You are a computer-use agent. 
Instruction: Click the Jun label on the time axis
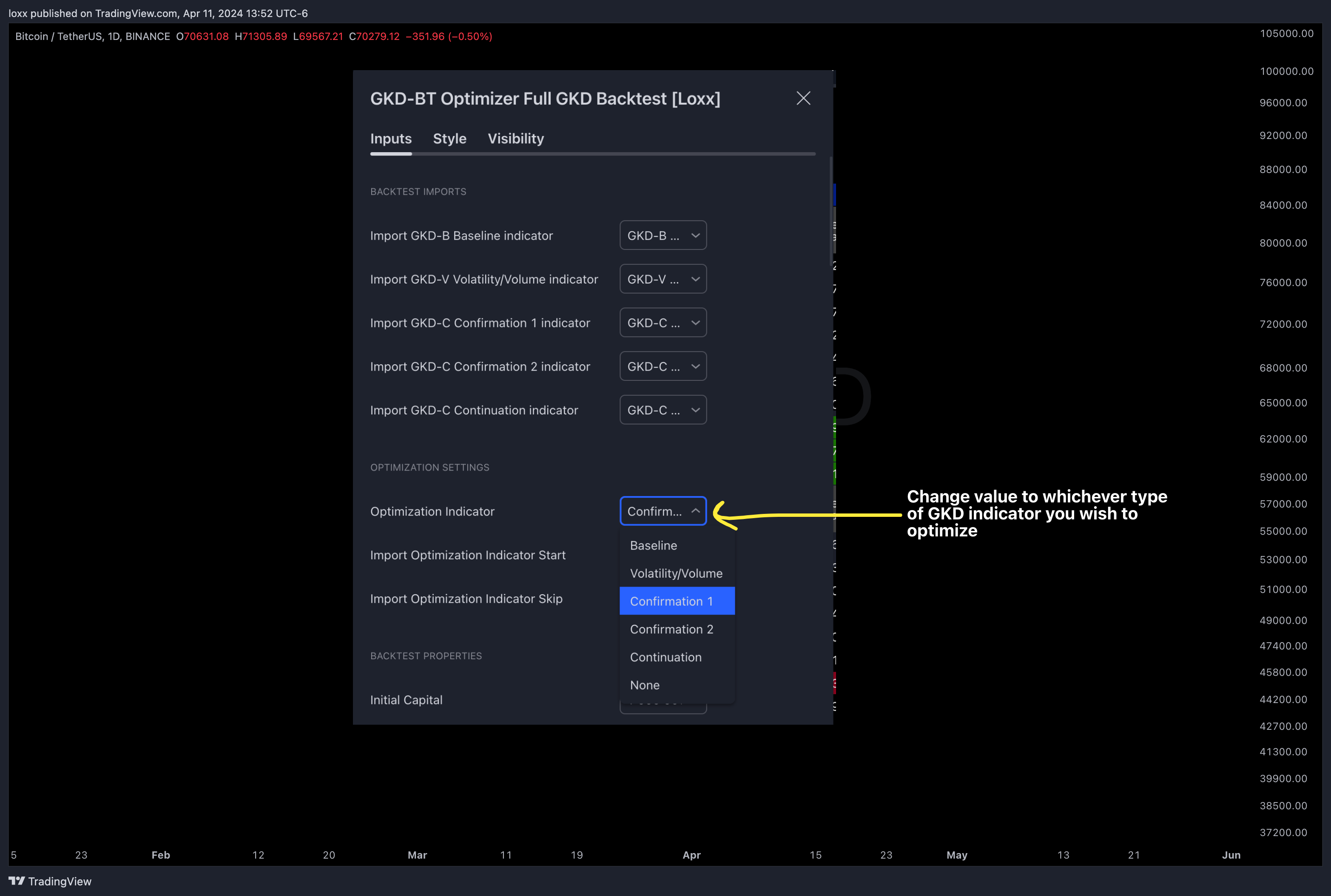pos(1231,855)
